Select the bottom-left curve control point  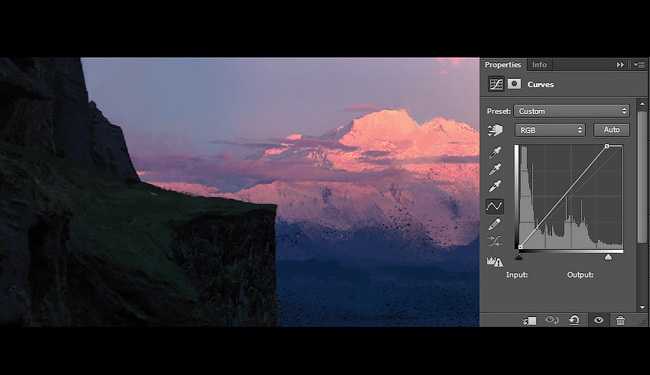[x=520, y=247]
